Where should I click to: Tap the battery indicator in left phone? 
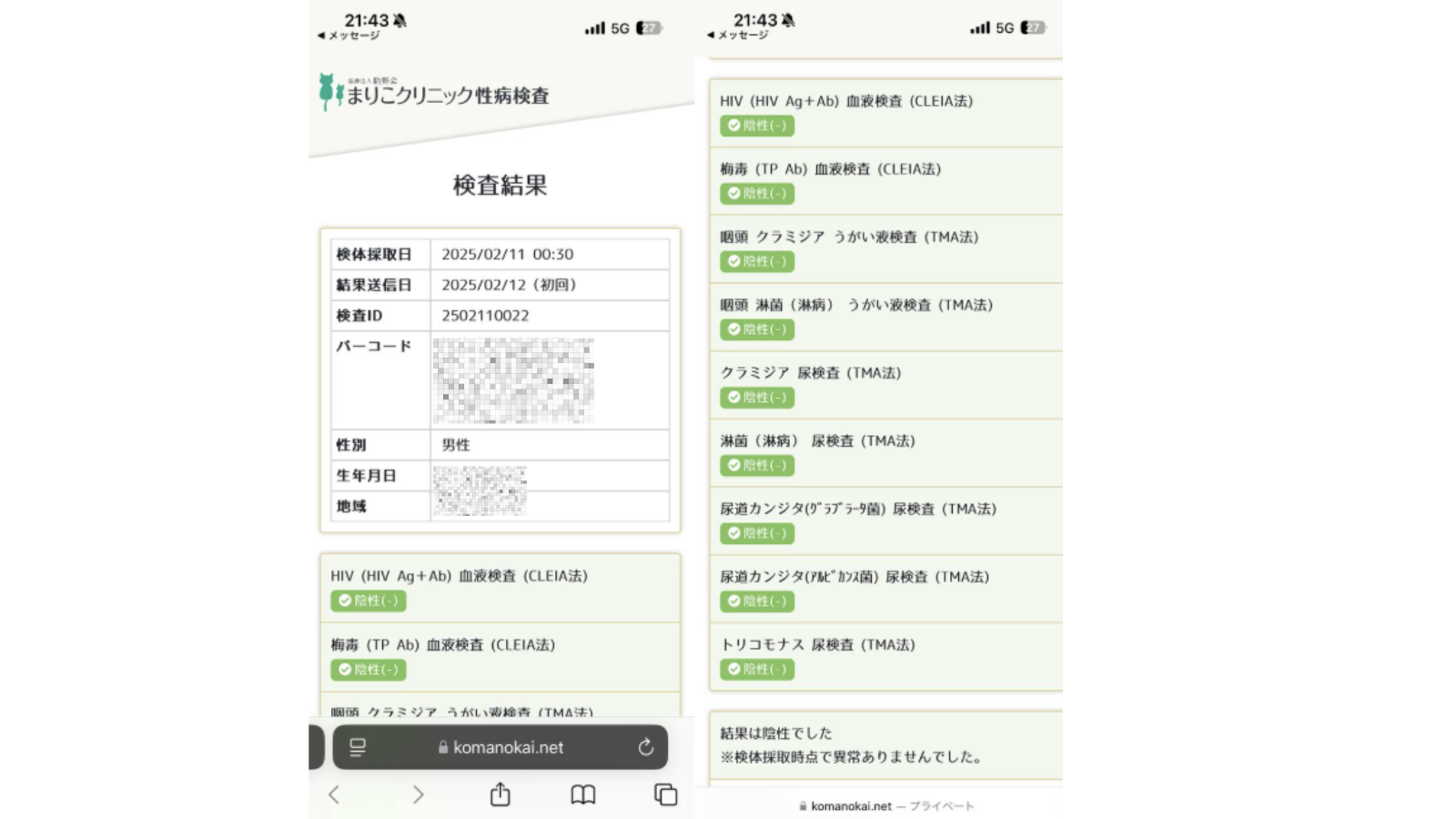point(649,28)
